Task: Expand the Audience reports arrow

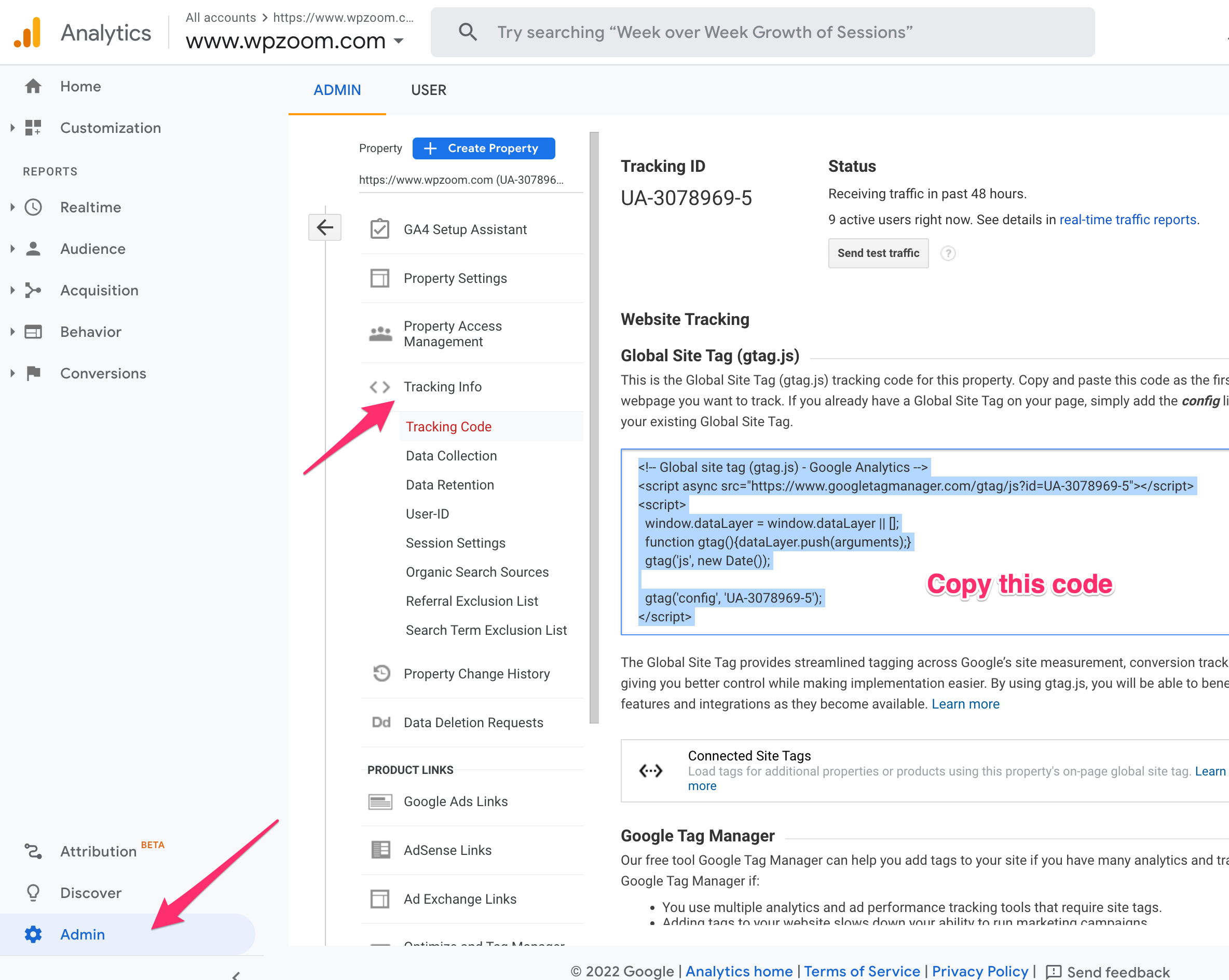Action: coord(12,249)
